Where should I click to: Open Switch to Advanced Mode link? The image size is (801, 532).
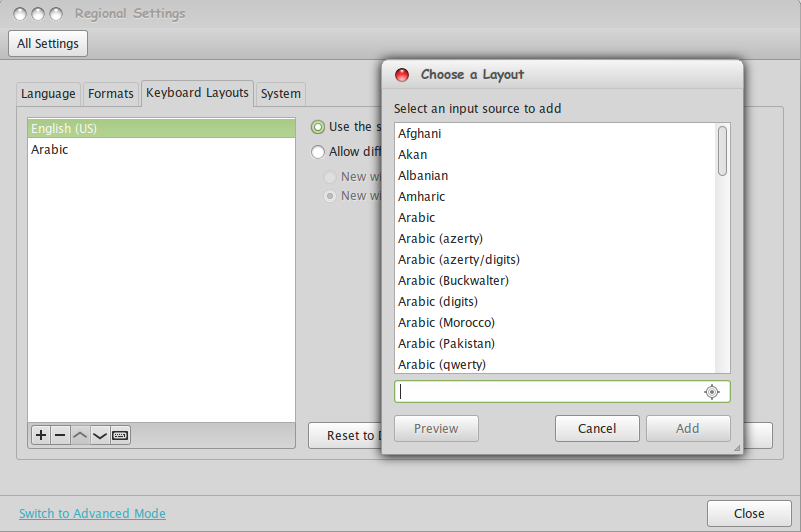tap(92, 514)
